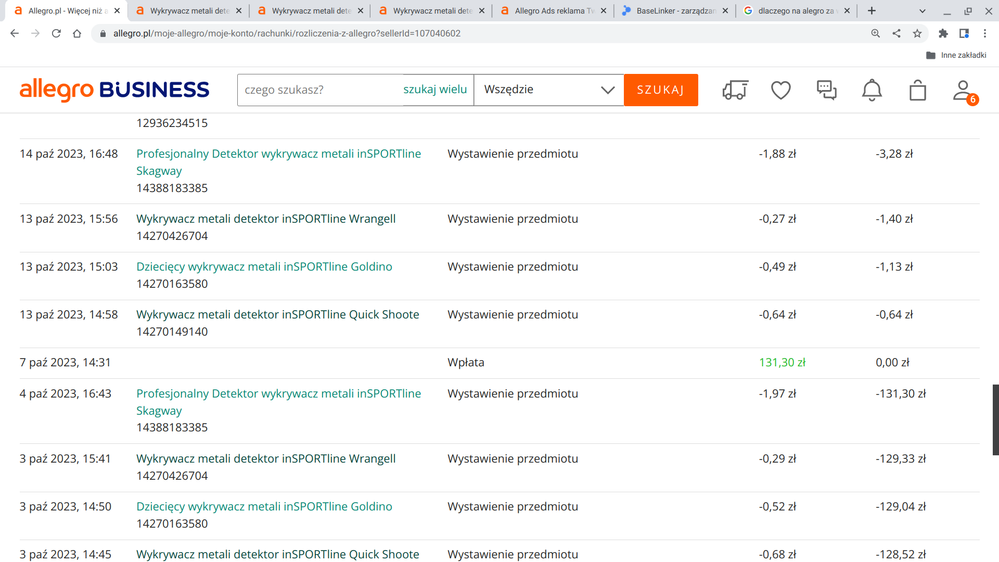The image size is (999, 562).
Task: Close the BaseLinker tab
Action: click(x=725, y=11)
